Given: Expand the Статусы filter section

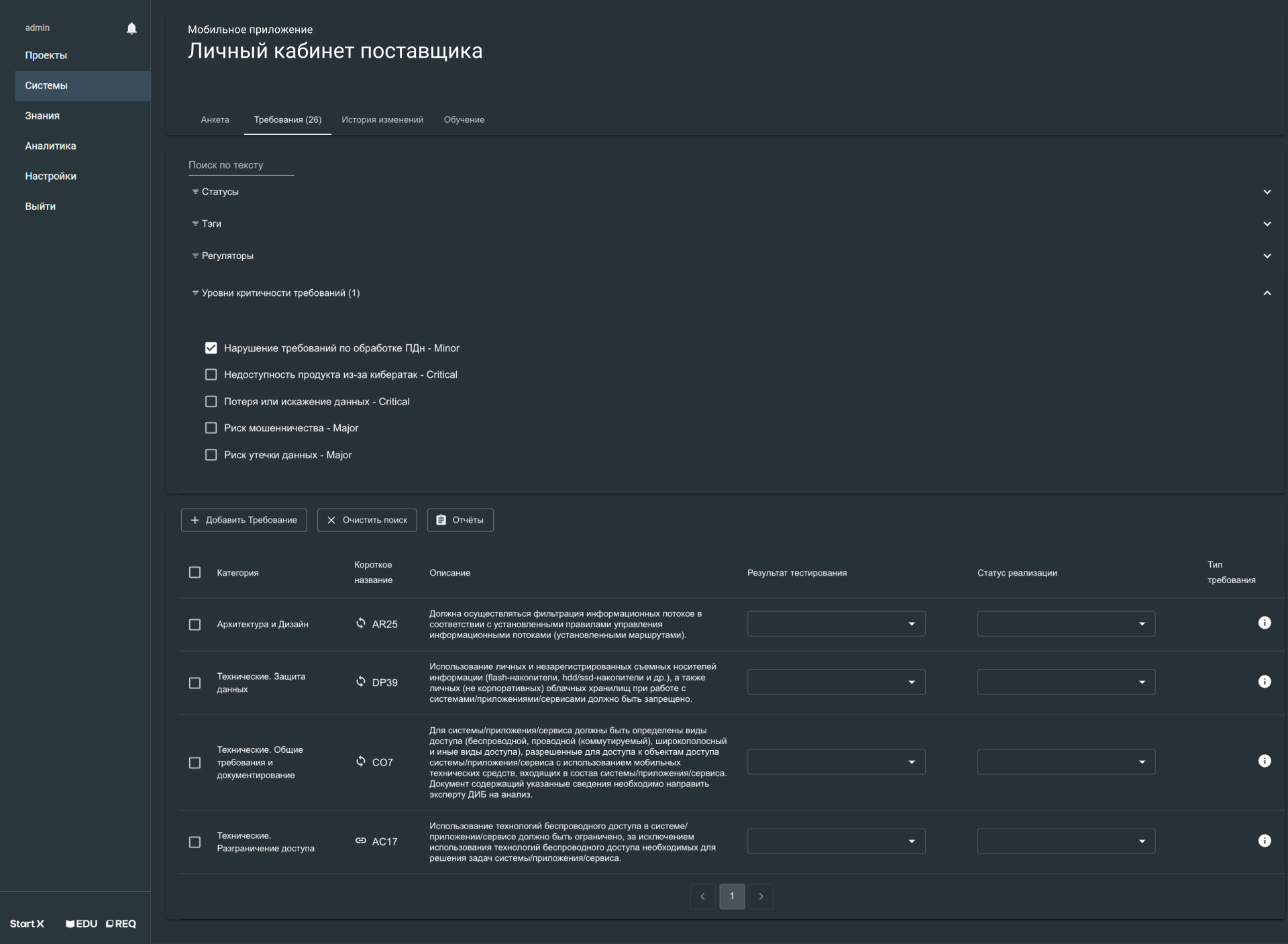Looking at the screenshot, I should [x=1267, y=192].
